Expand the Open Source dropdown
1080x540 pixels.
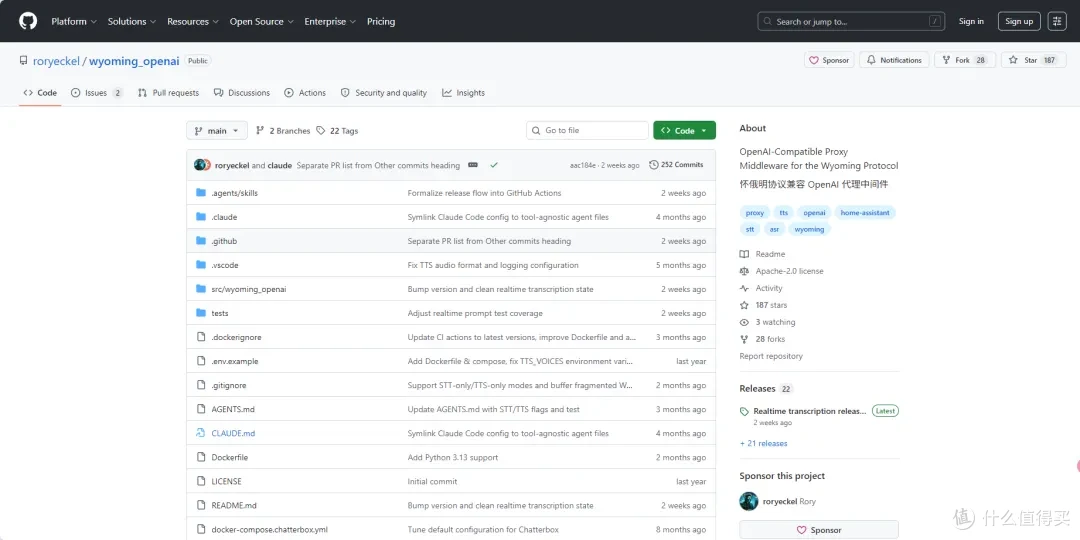tap(262, 21)
